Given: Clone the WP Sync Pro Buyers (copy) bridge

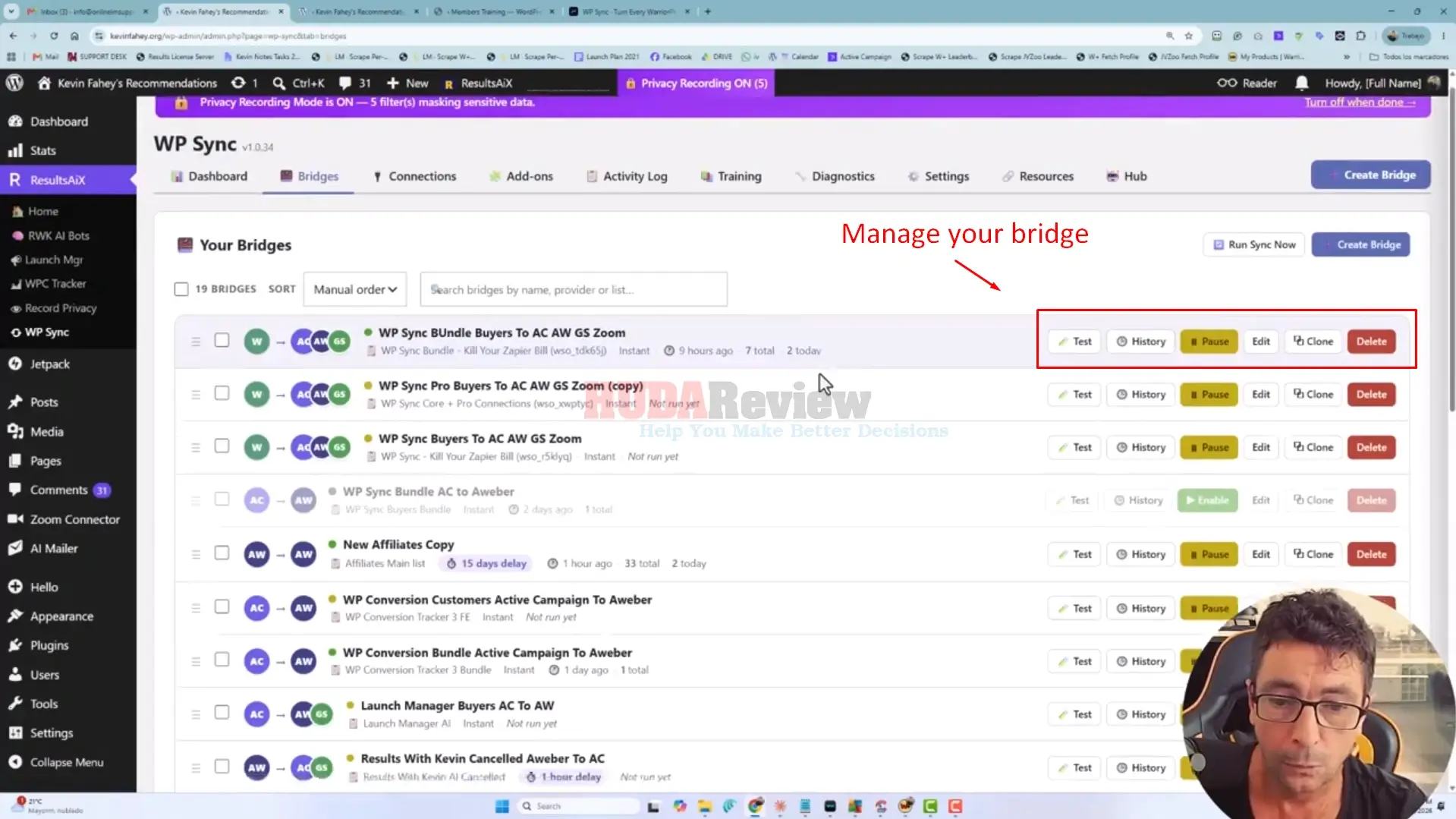Looking at the screenshot, I should (1313, 395).
